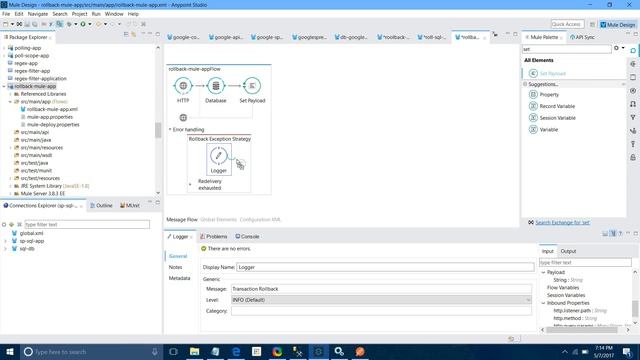Screen dimensions: 640x360
Task: Expand sql-db in Connections Explorer
Action: click(5, 249)
